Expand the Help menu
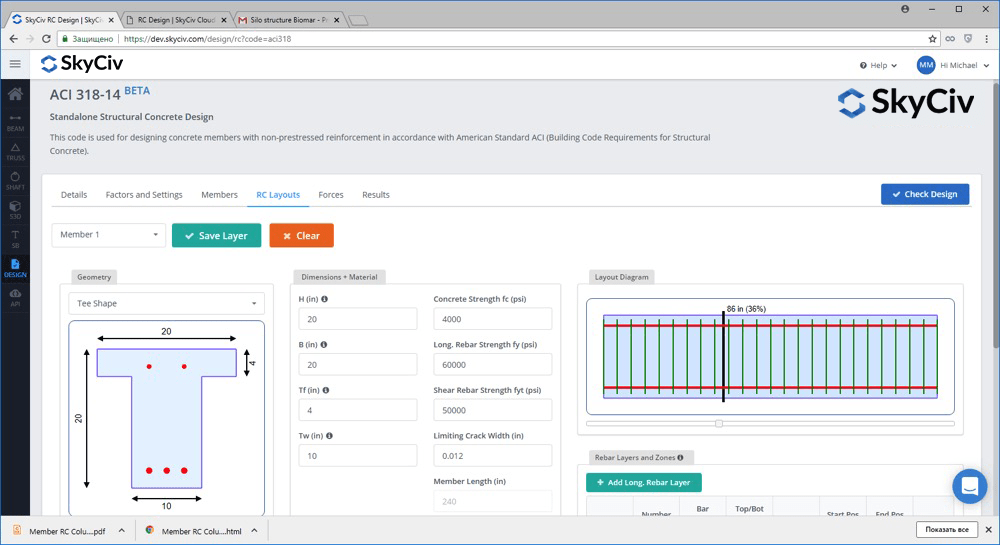This screenshot has width=1000, height=545. pyautogui.click(x=878, y=65)
